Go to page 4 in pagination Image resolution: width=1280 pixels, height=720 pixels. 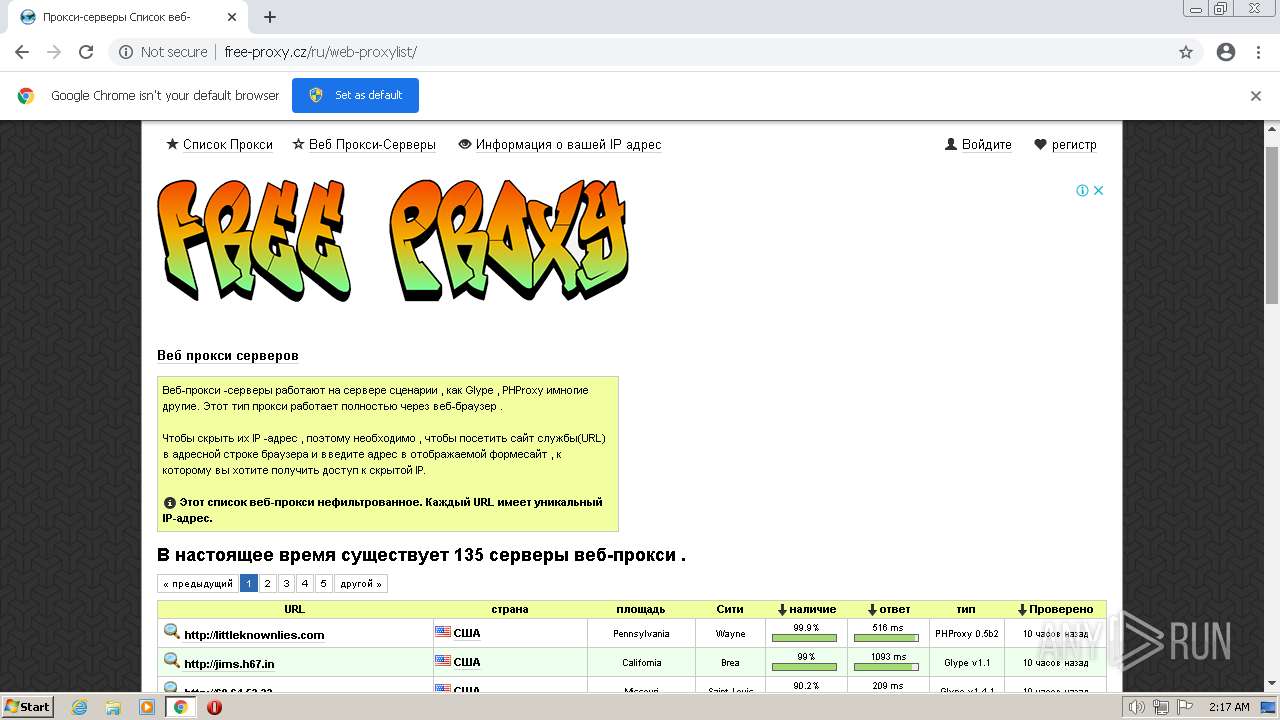tap(305, 584)
